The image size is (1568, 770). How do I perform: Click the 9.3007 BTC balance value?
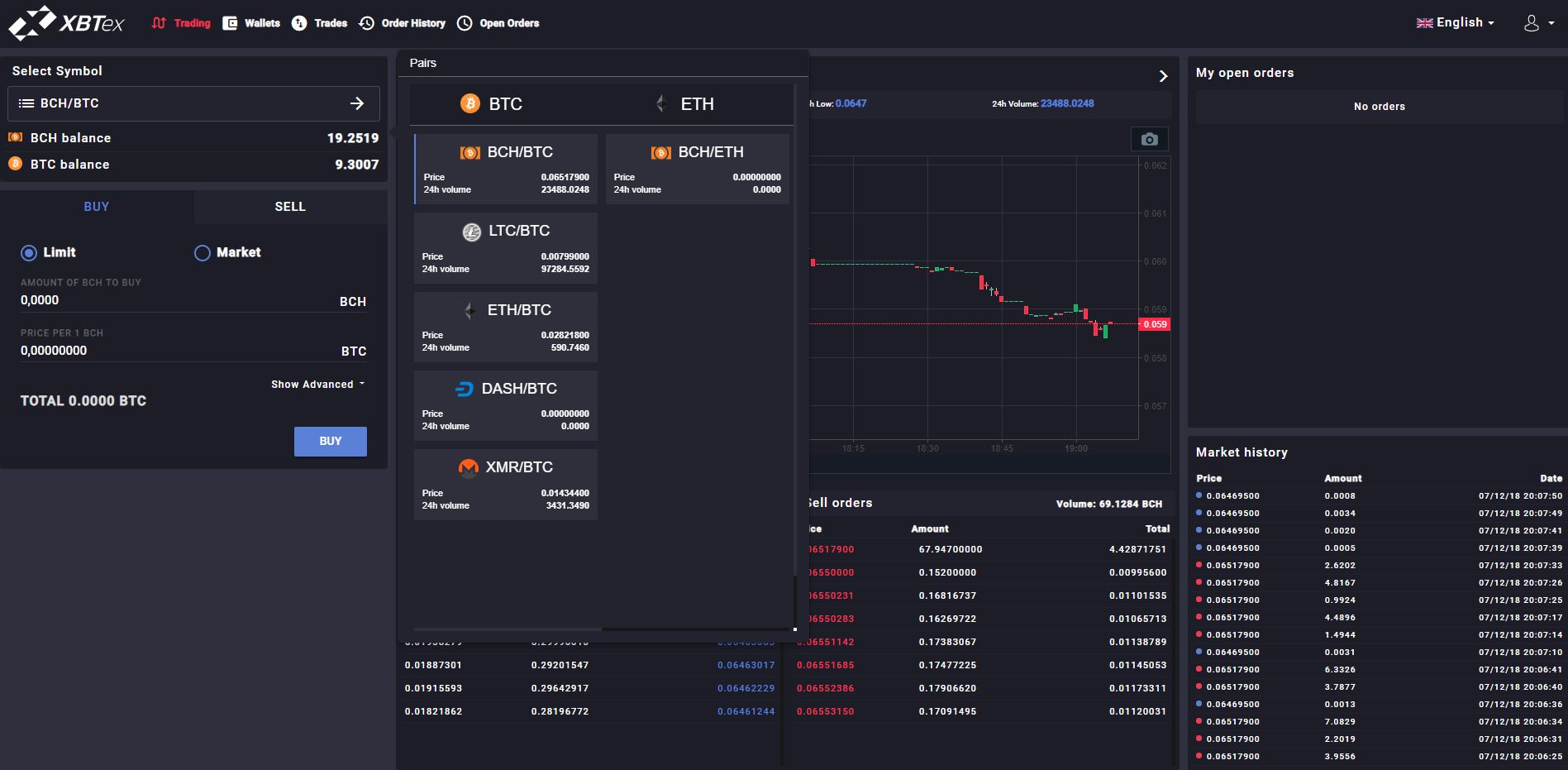(x=356, y=165)
